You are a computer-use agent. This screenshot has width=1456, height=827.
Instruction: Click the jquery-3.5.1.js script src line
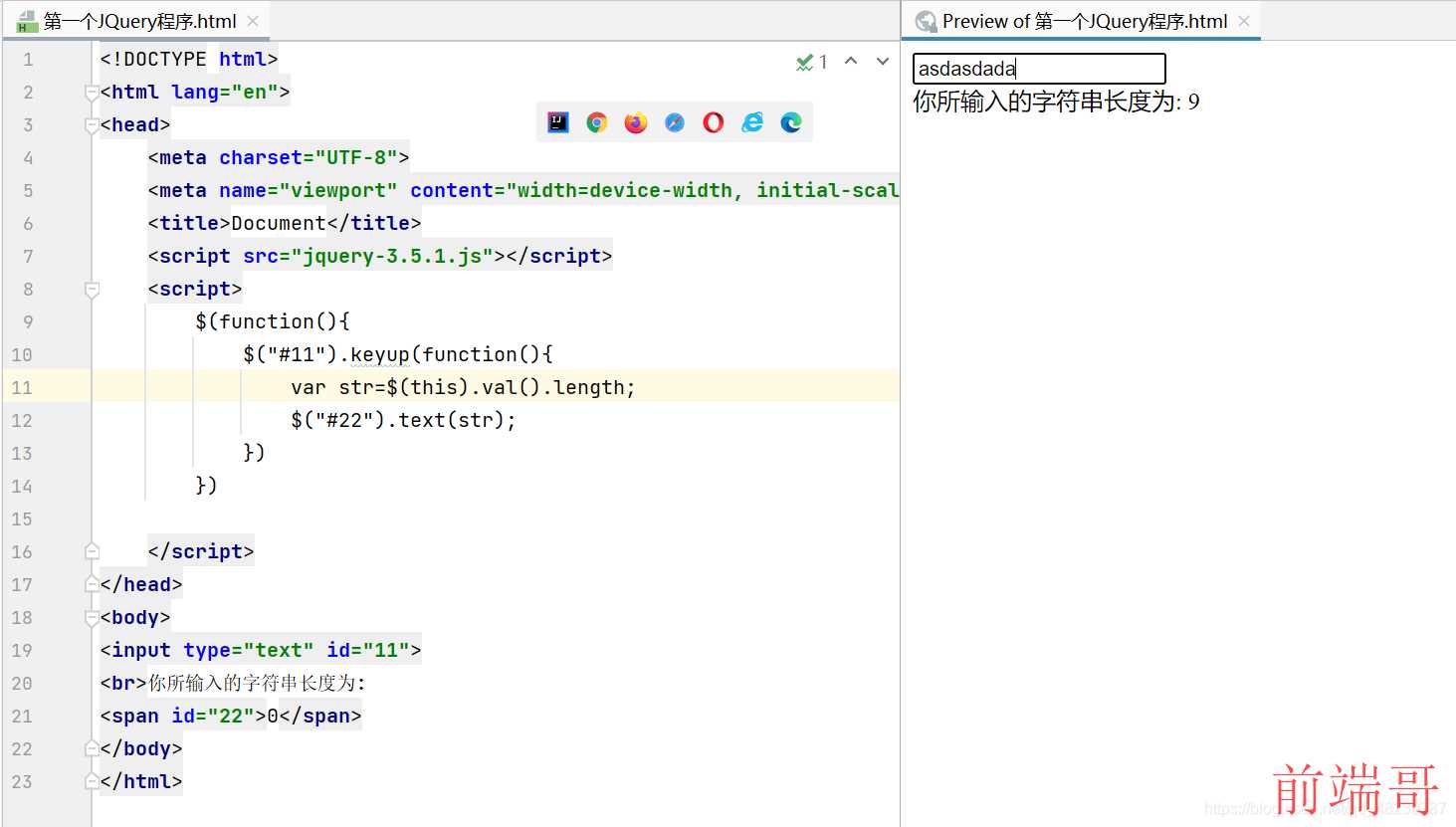point(380,256)
